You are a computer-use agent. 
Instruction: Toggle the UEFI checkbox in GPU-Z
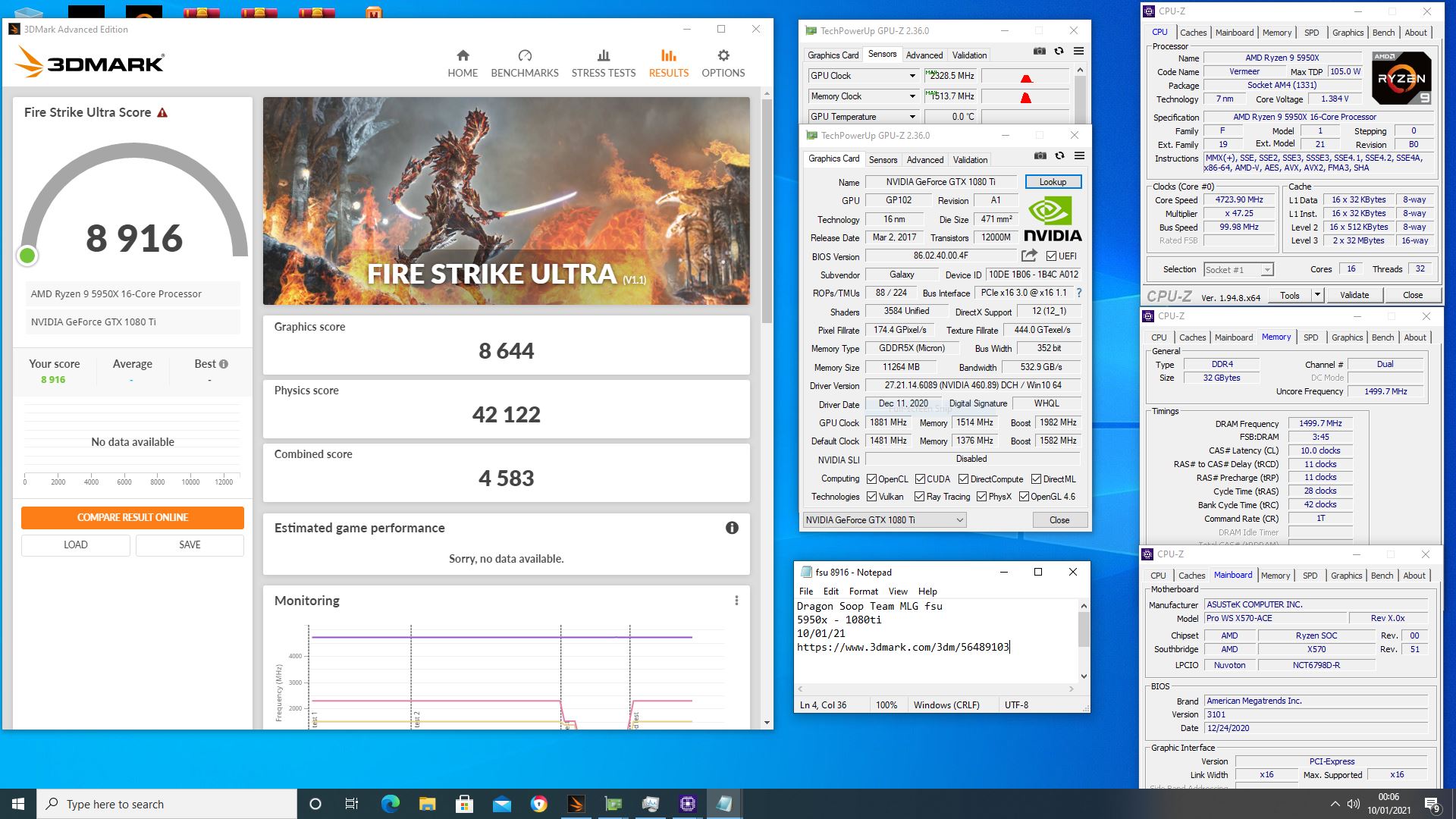point(1051,256)
